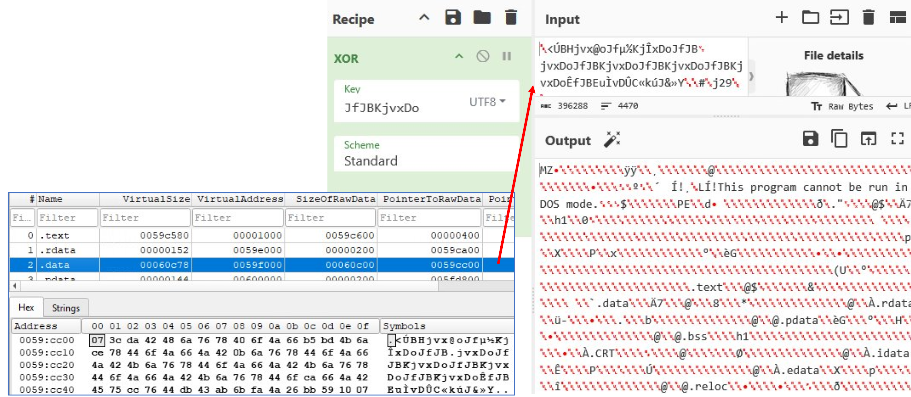Copy the output to the clipboard
911x397 pixels.
tap(839, 139)
